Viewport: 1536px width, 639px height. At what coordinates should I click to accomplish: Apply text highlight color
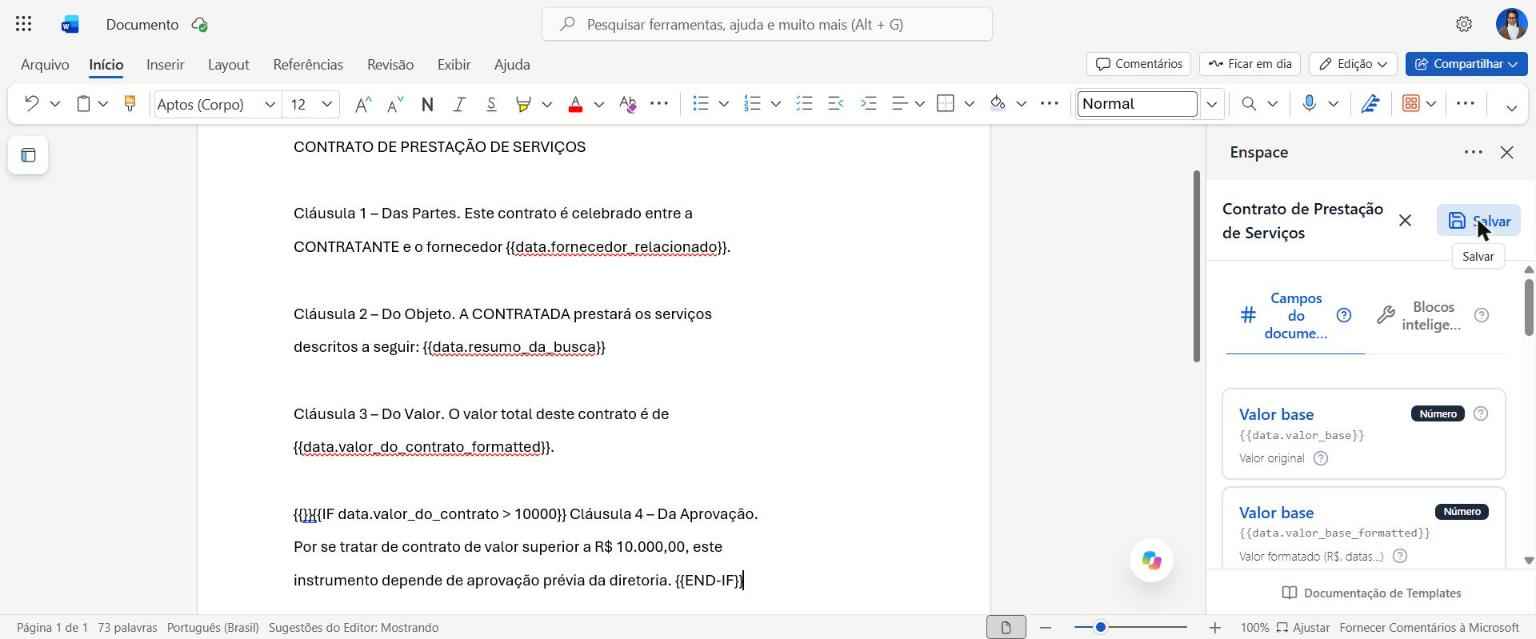(523, 103)
